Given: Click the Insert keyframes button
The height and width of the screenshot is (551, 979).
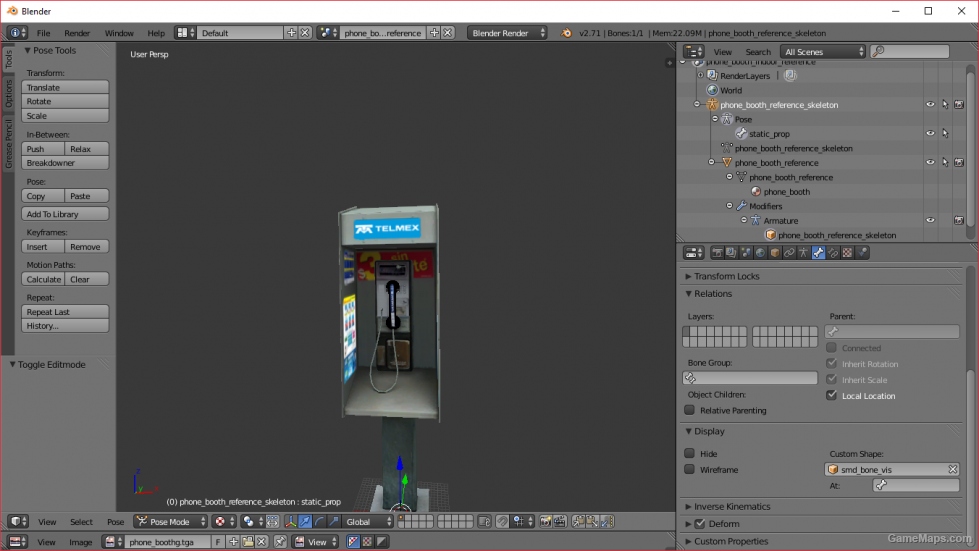Looking at the screenshot, I should (x=42, y=246).
